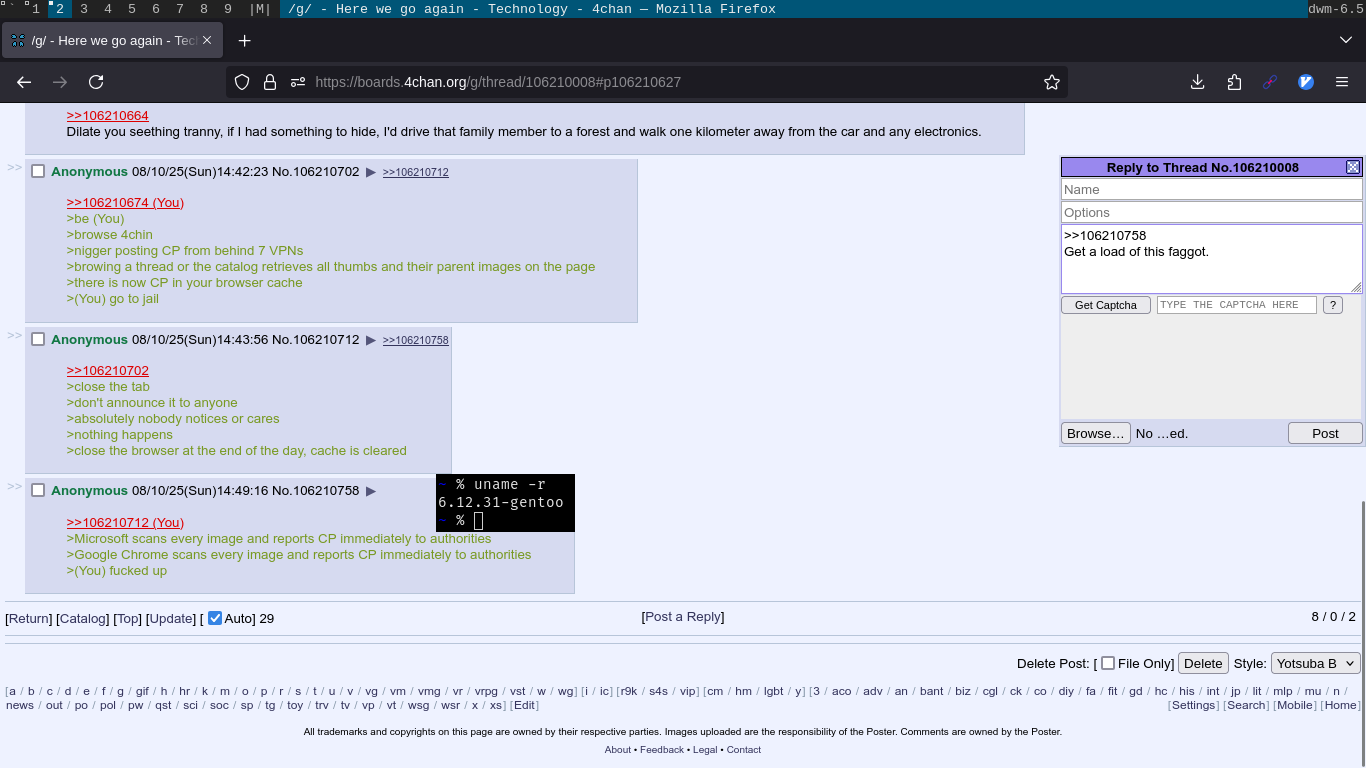This screenshot has width=1366, height=768.
Task: Hide post 106210758 via >> arrows
Action: coord(15,486)
